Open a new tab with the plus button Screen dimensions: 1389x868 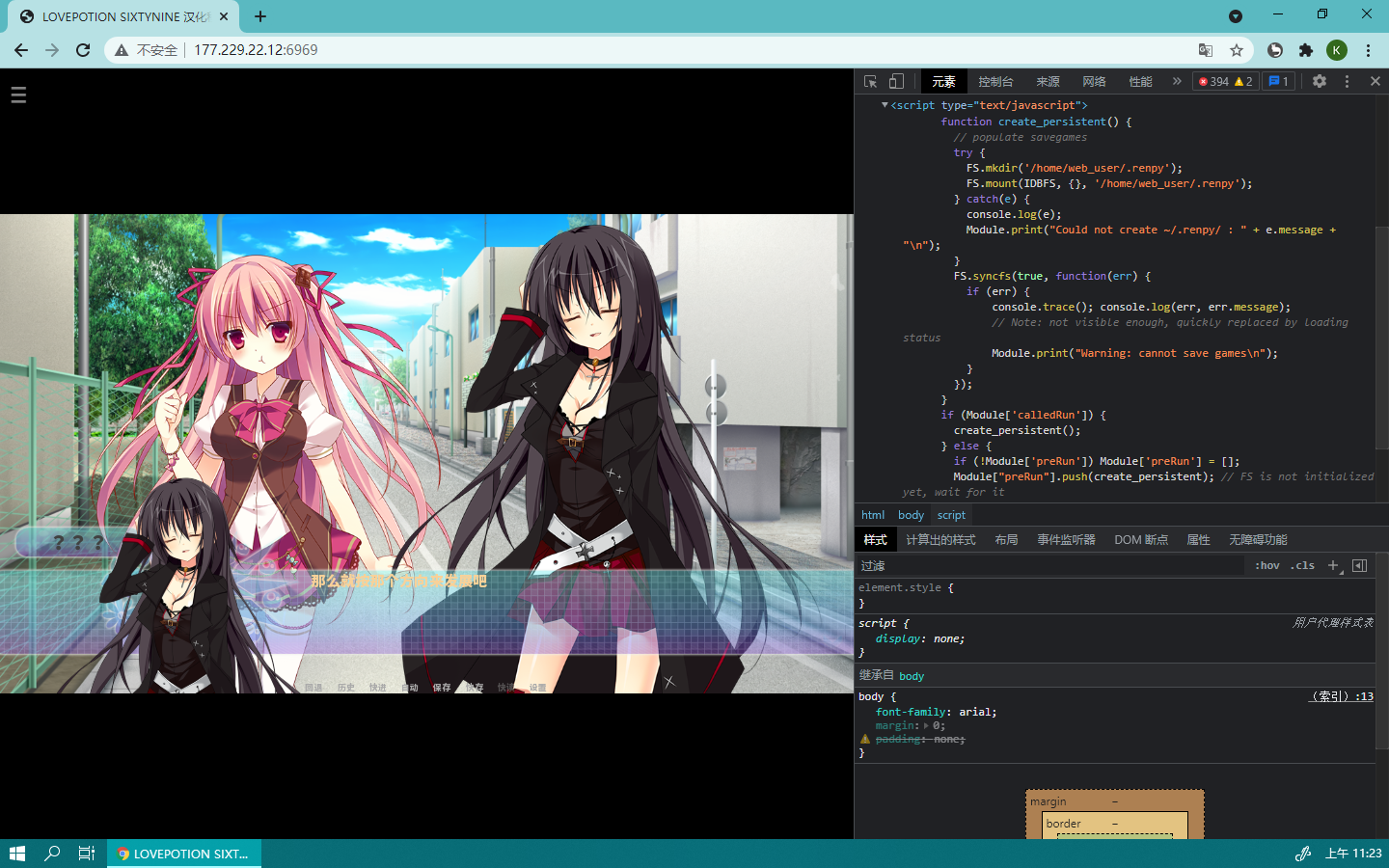pyautogui.click(x=260, y=16)
